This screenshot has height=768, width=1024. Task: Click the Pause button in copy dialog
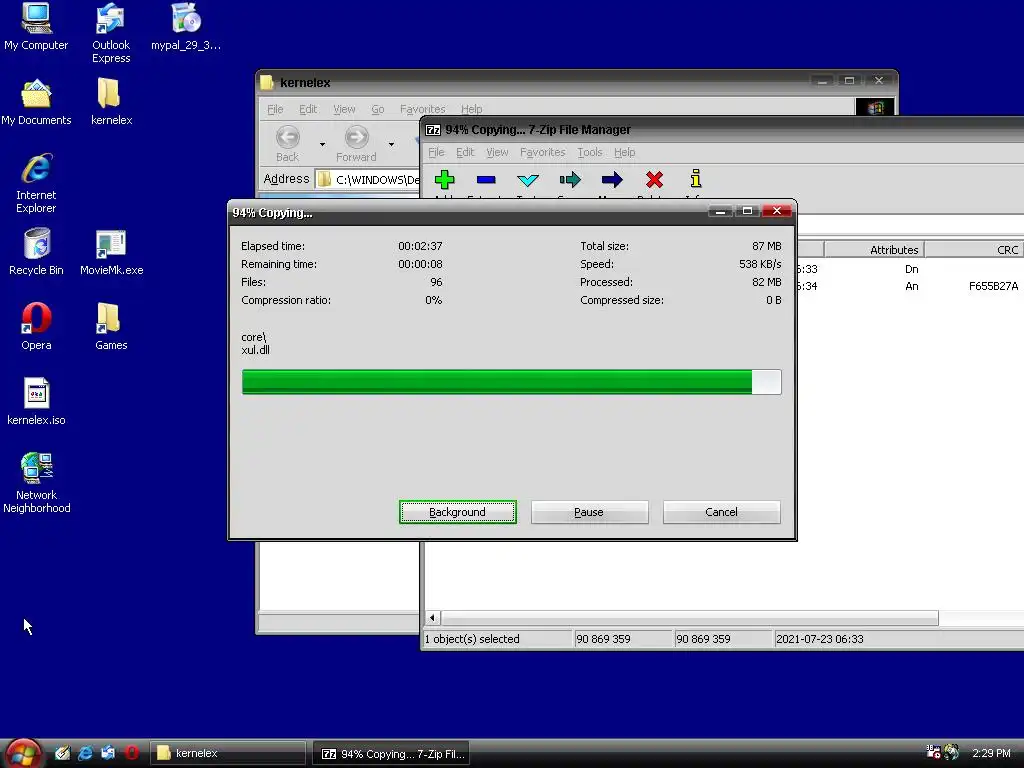tap(589, 512)
